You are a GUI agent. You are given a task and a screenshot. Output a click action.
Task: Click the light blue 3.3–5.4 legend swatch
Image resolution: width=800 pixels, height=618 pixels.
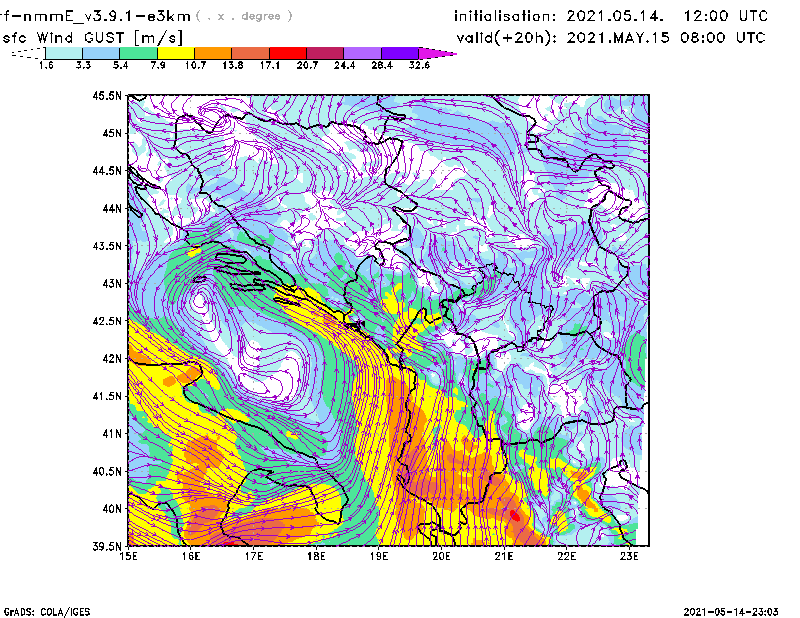click(x=101, y=53)
